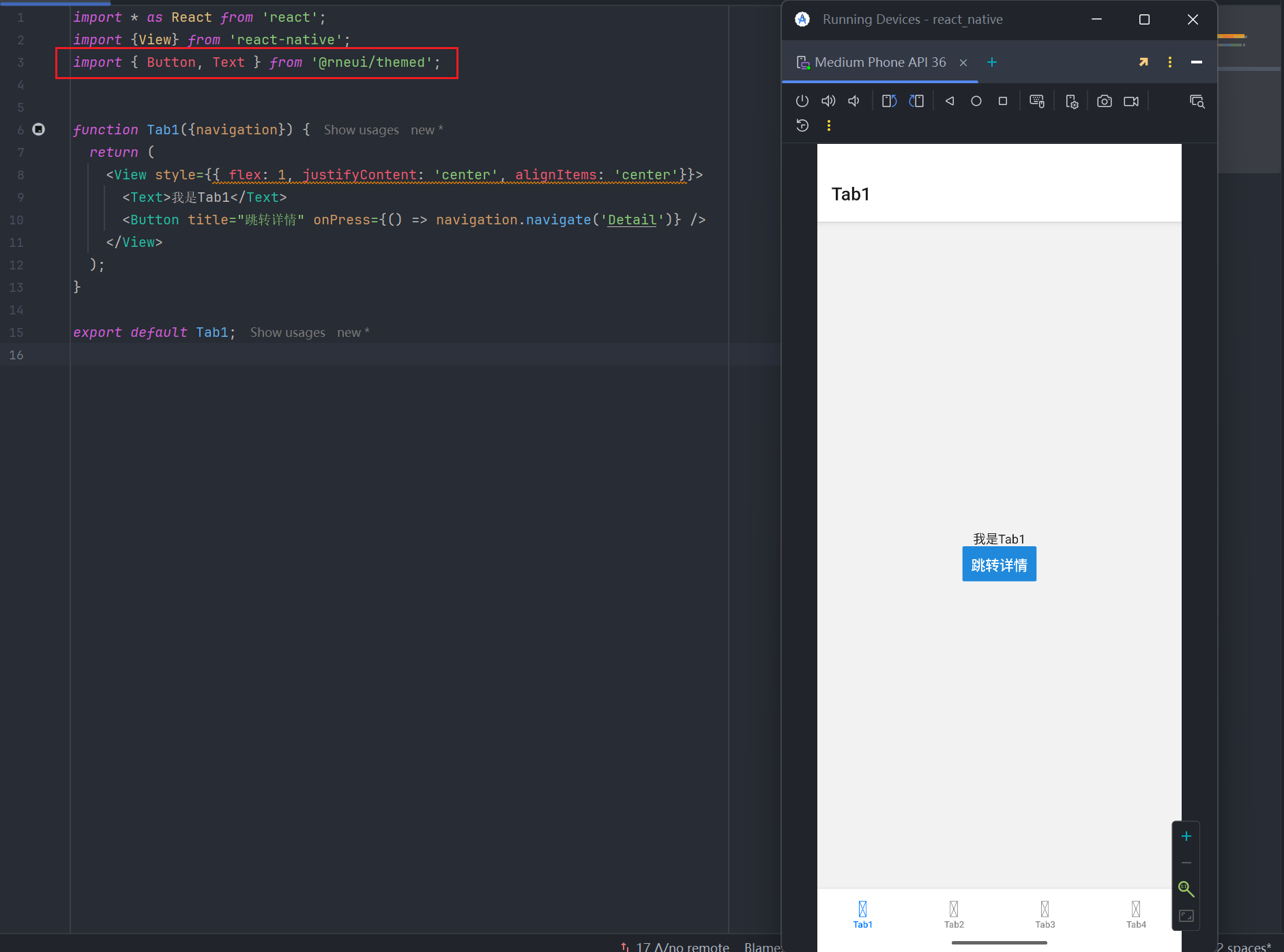Switch to Tab4 in the app bottom bar
This screenshot has width=1284, height=952.
[1136, 914]
